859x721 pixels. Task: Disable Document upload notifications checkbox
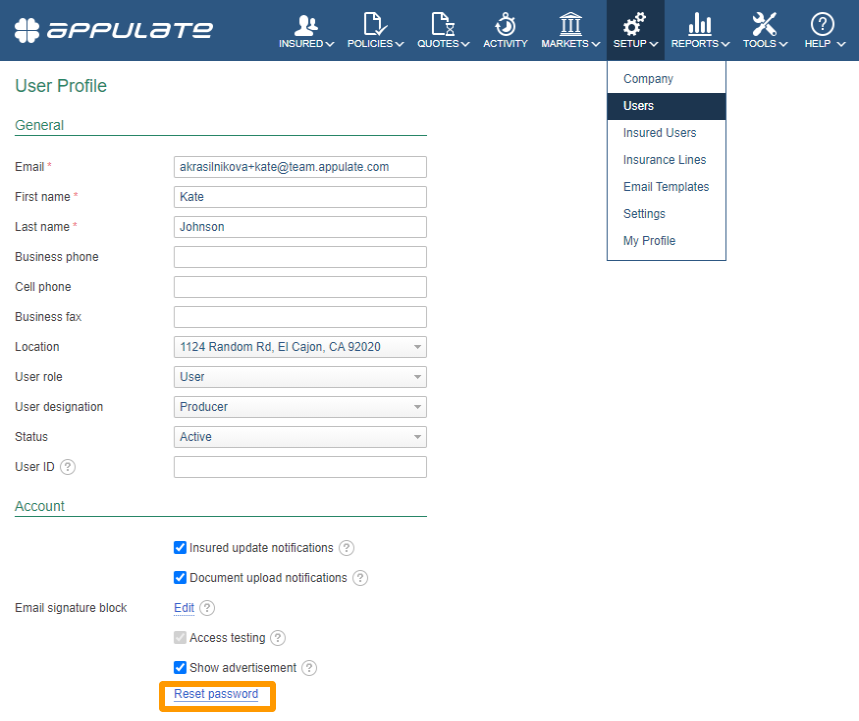tap(181, 578)
